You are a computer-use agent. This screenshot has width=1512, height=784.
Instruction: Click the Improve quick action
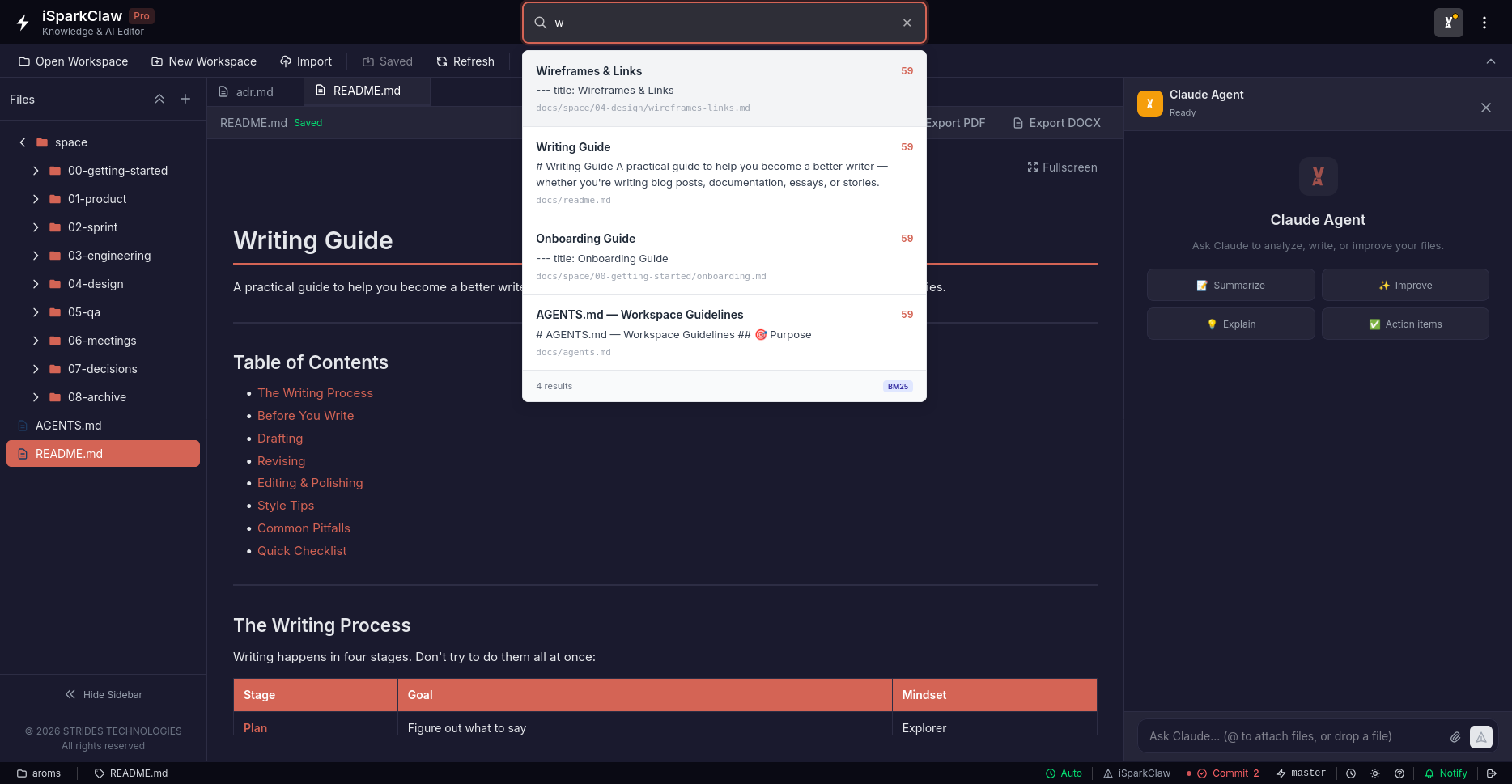(1405, 285)
